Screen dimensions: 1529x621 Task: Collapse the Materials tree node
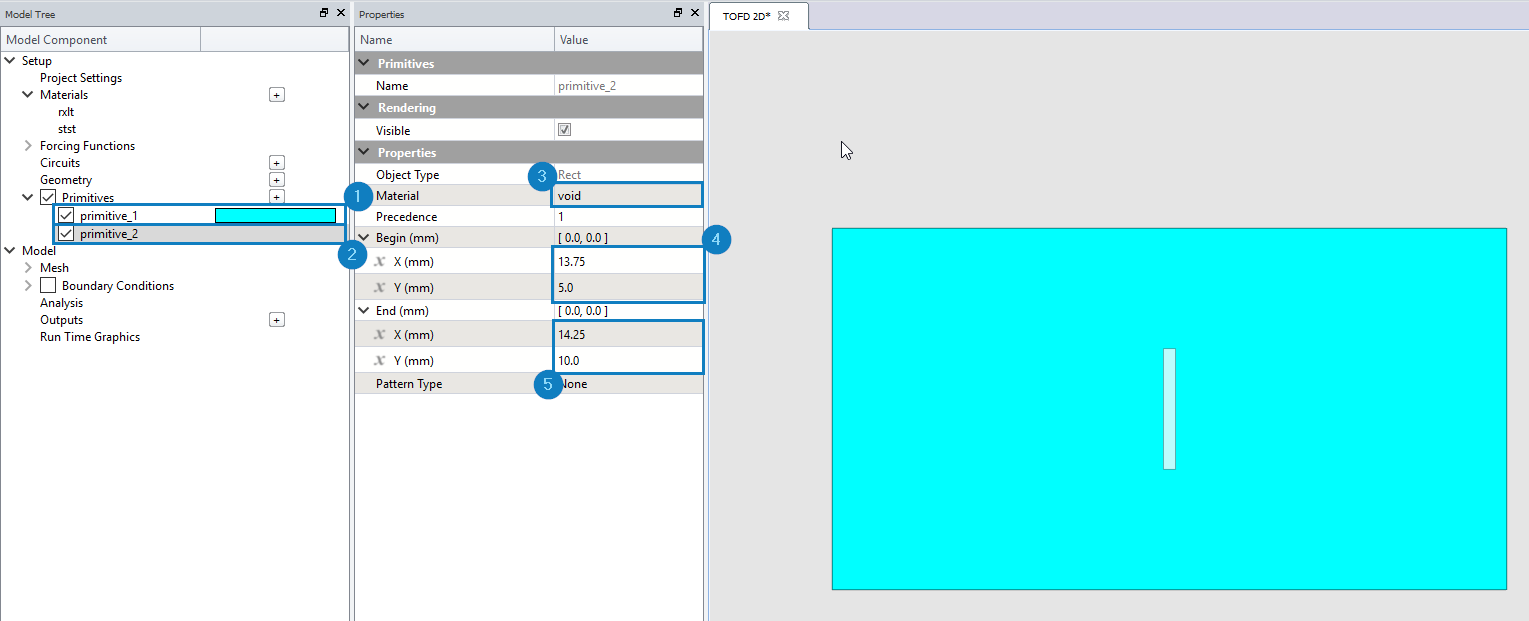pyautogui.click(x=28, y=95)
